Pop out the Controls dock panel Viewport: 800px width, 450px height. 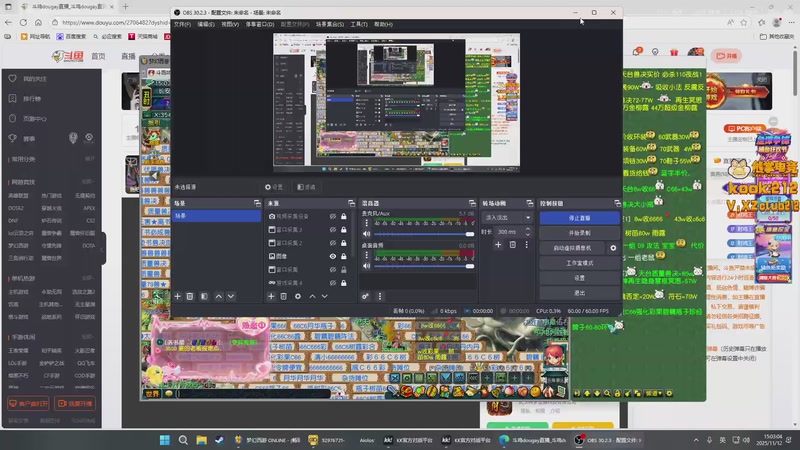point(617,204)
